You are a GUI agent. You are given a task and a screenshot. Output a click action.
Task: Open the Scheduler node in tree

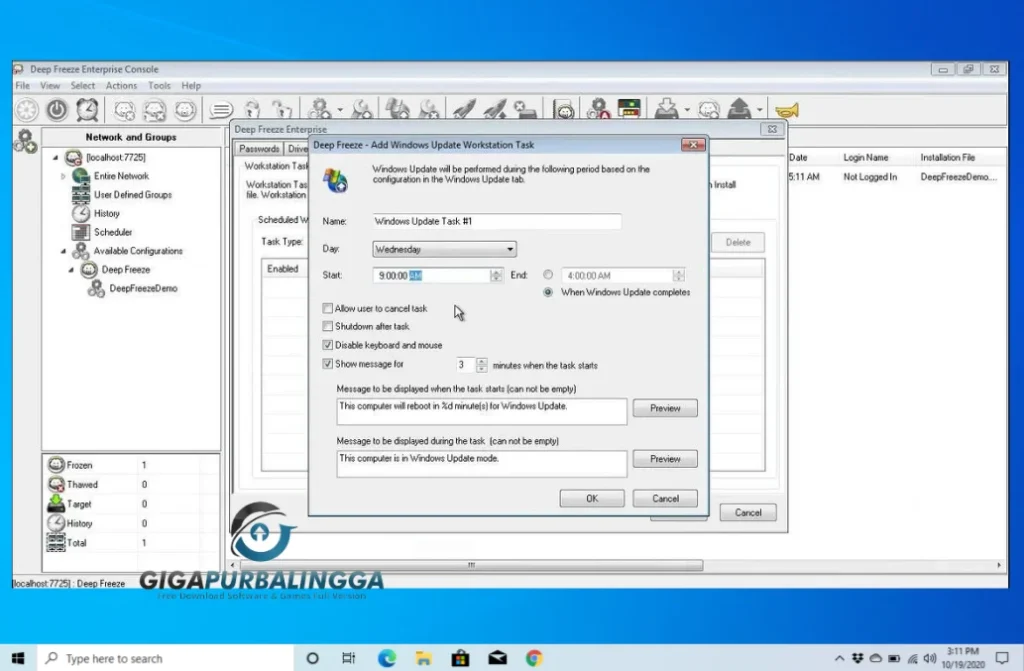[112, 232]
